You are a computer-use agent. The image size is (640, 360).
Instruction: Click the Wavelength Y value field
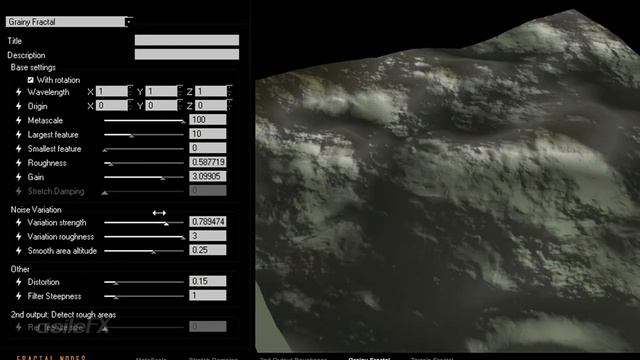[x=162, y=91]
